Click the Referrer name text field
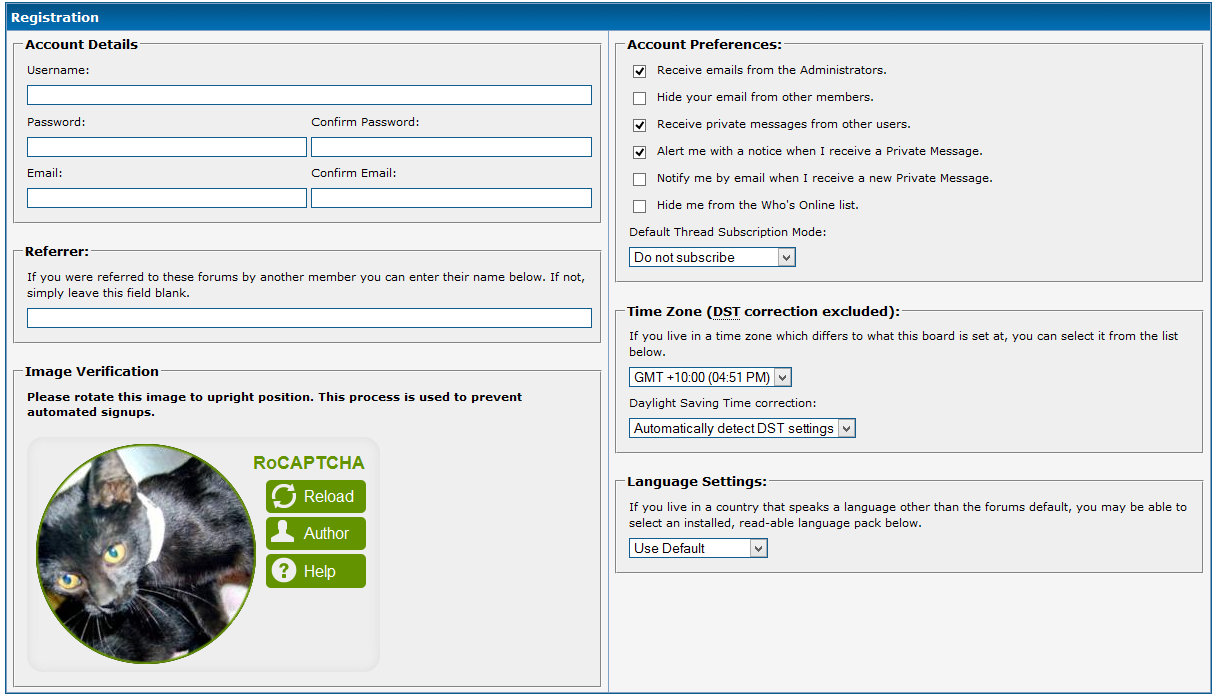Viewport: 1215px width, 698px height. click(309, 318)
